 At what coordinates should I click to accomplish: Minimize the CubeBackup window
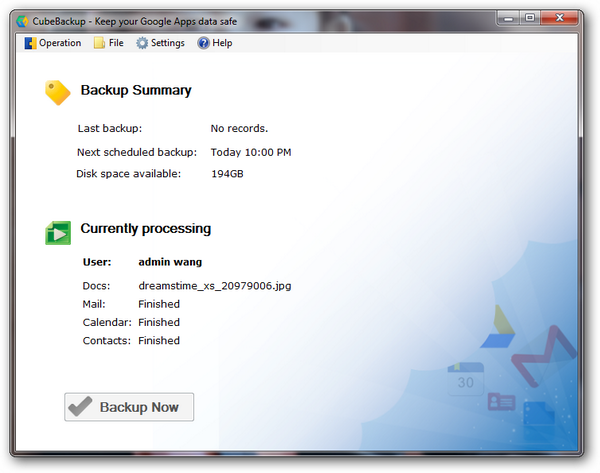508,18
